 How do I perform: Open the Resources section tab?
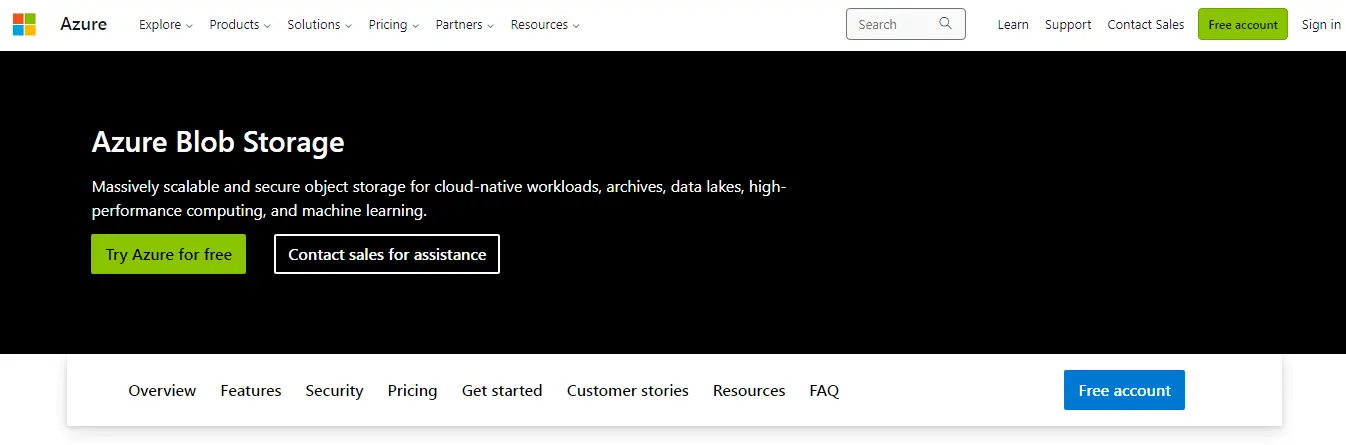click(x=749, y=390)
